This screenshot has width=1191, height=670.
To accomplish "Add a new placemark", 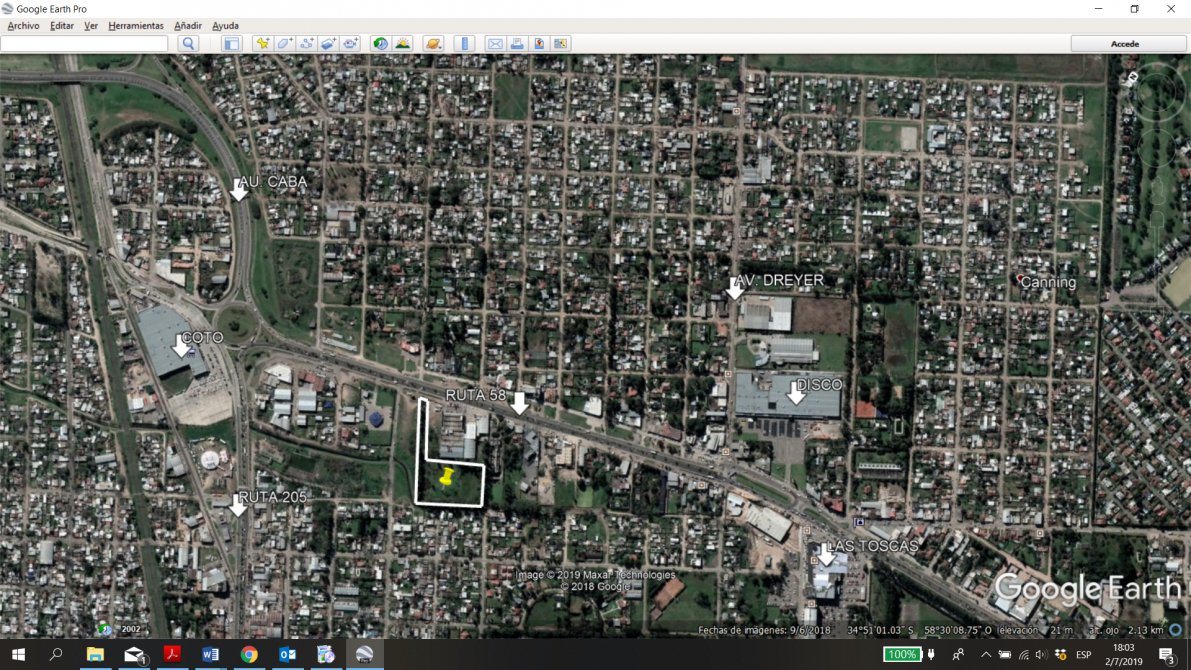I will (262, 44).
